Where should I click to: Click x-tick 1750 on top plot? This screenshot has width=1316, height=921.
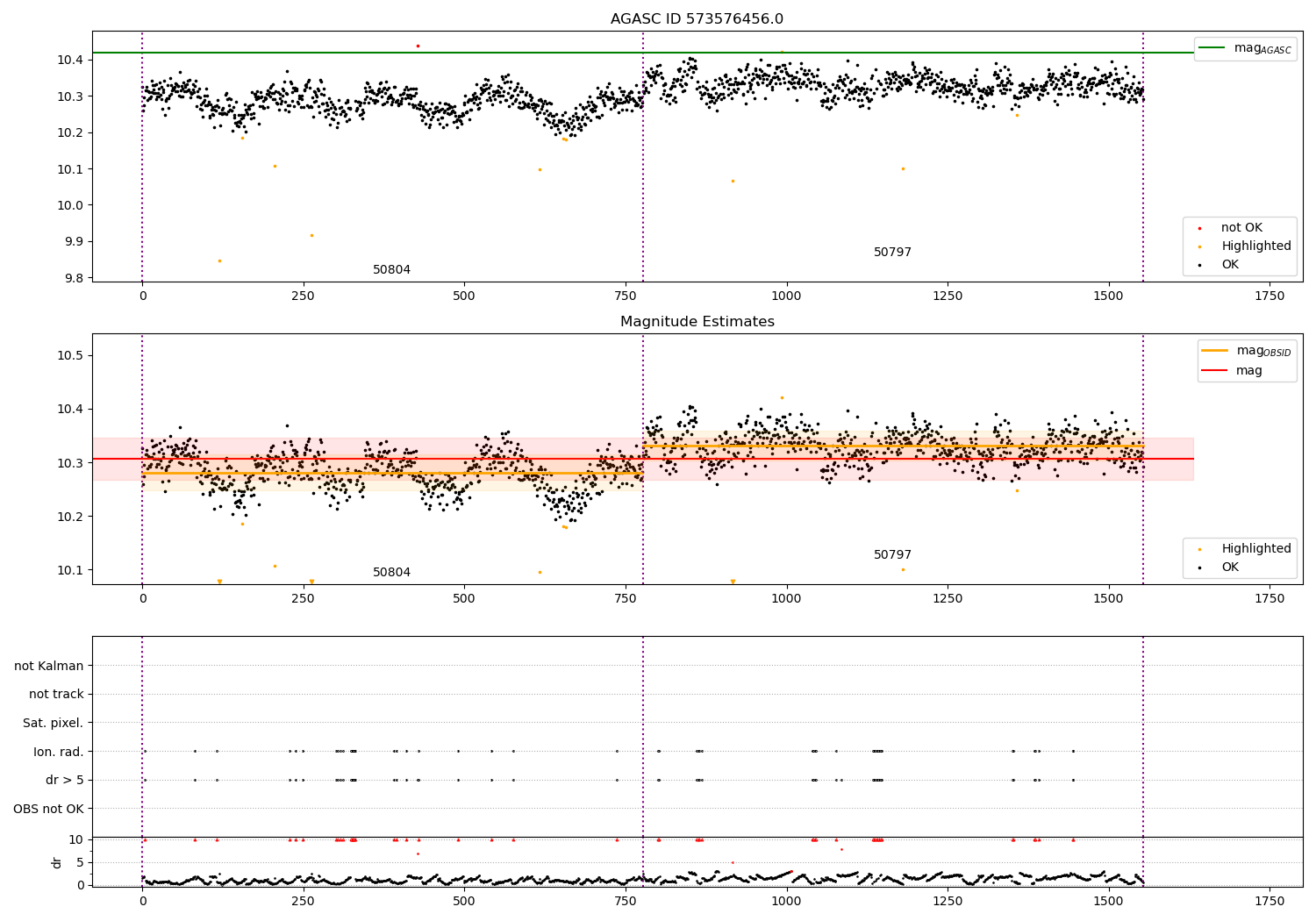pos(1270,296)
